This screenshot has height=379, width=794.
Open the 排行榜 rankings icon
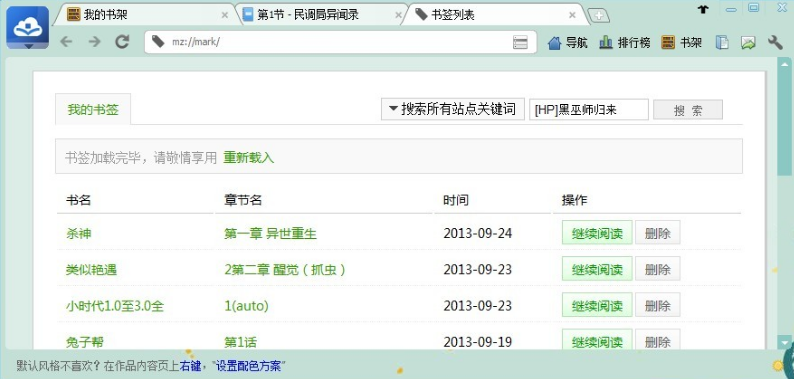point(624,43)
